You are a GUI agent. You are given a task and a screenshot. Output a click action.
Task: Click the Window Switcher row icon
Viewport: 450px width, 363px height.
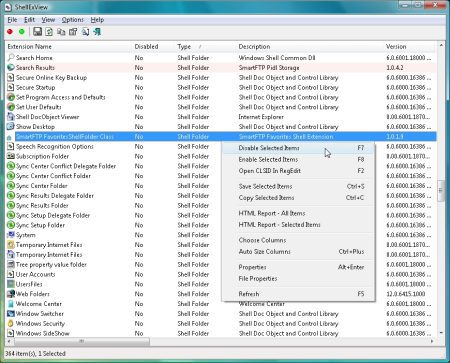[11, 314]
